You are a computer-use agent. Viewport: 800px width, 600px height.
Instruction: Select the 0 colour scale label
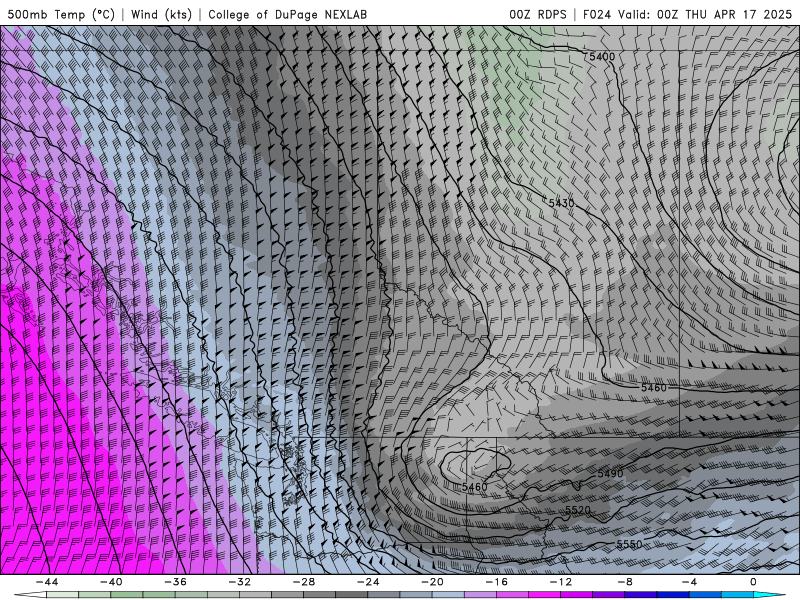pyautogui.click(x=754, y=582)
